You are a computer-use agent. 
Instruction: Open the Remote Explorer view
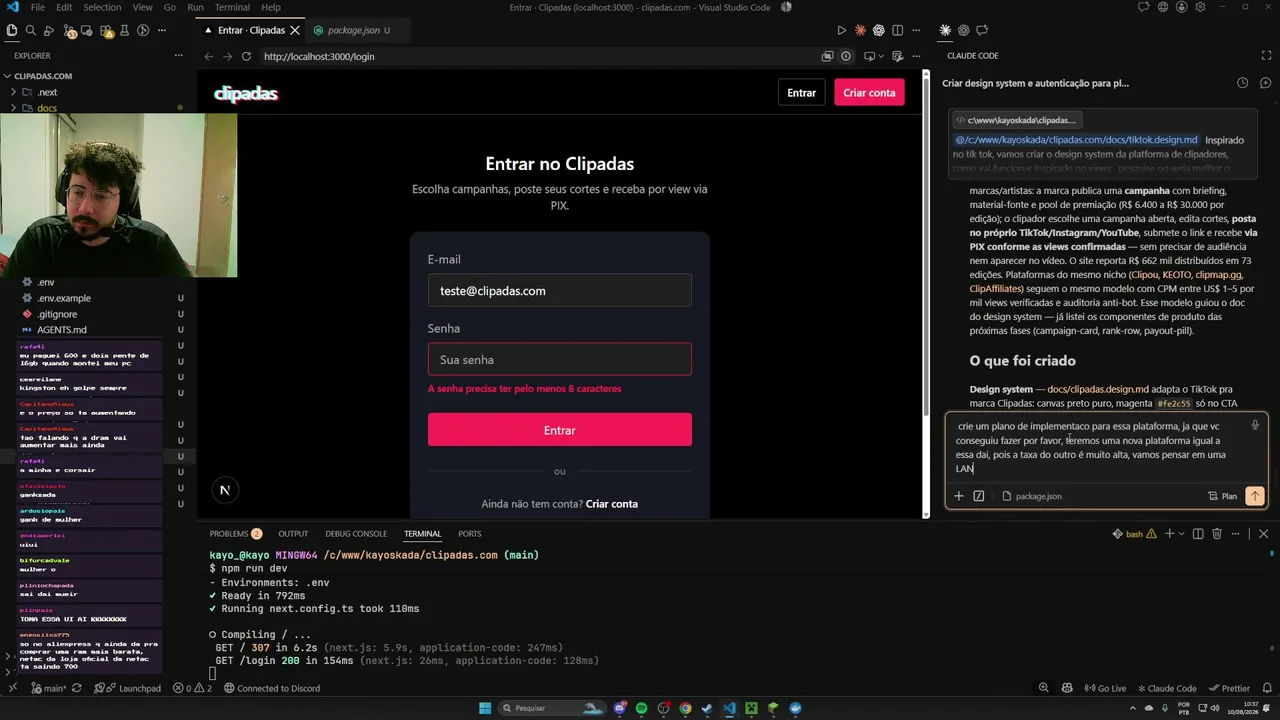(x=88, y=31)
